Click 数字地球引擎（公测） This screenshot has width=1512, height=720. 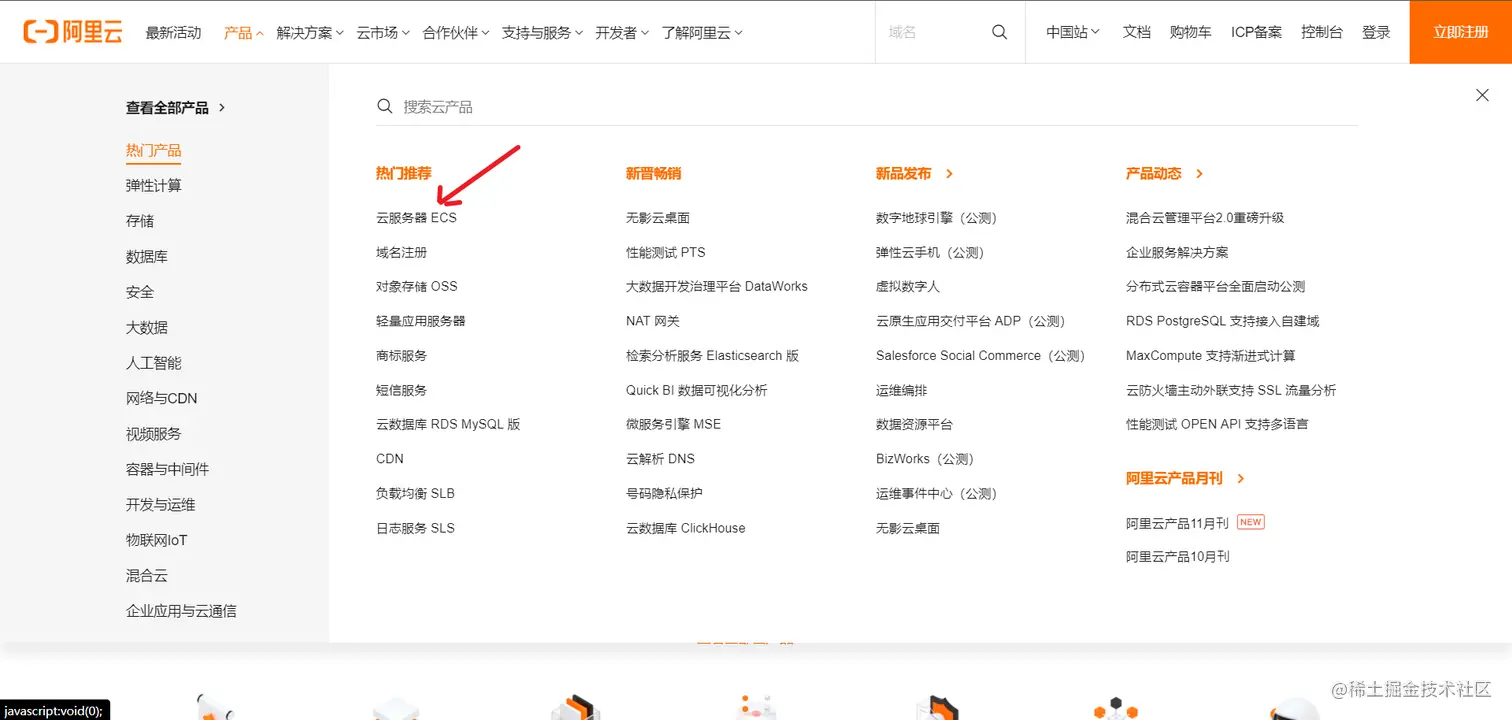point(936,217)
